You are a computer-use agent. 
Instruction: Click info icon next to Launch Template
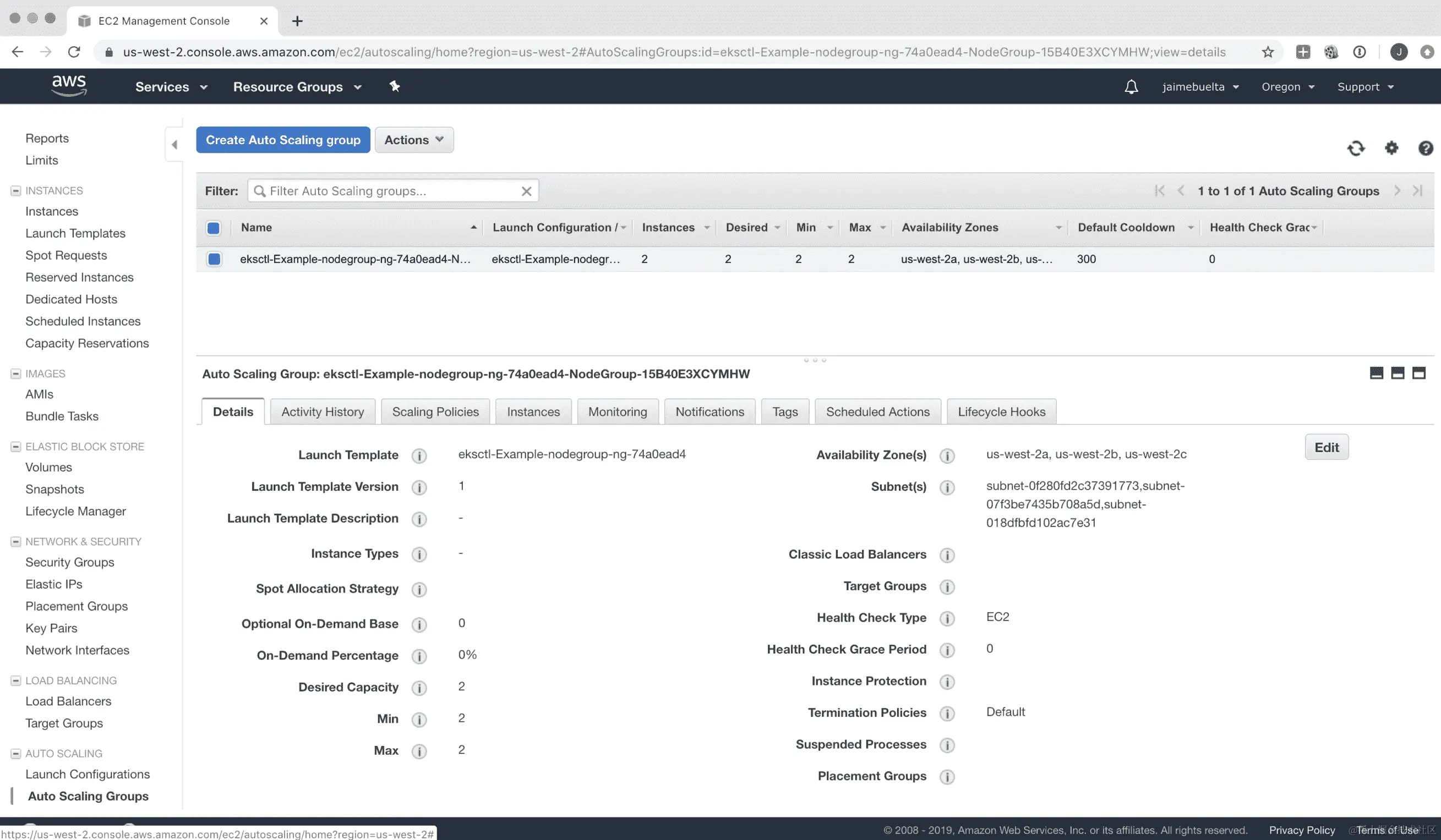(x=419, y=456)
